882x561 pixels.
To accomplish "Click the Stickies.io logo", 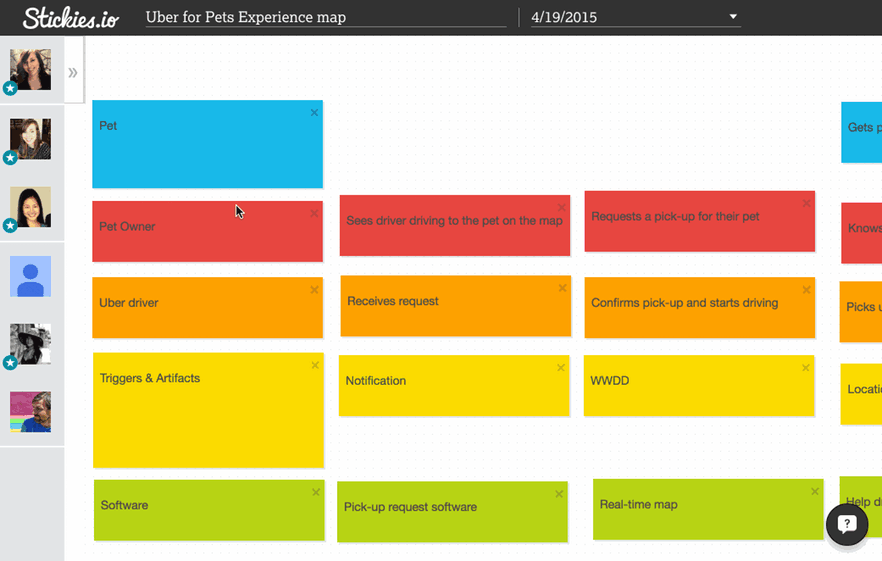I will coord(70,18).
